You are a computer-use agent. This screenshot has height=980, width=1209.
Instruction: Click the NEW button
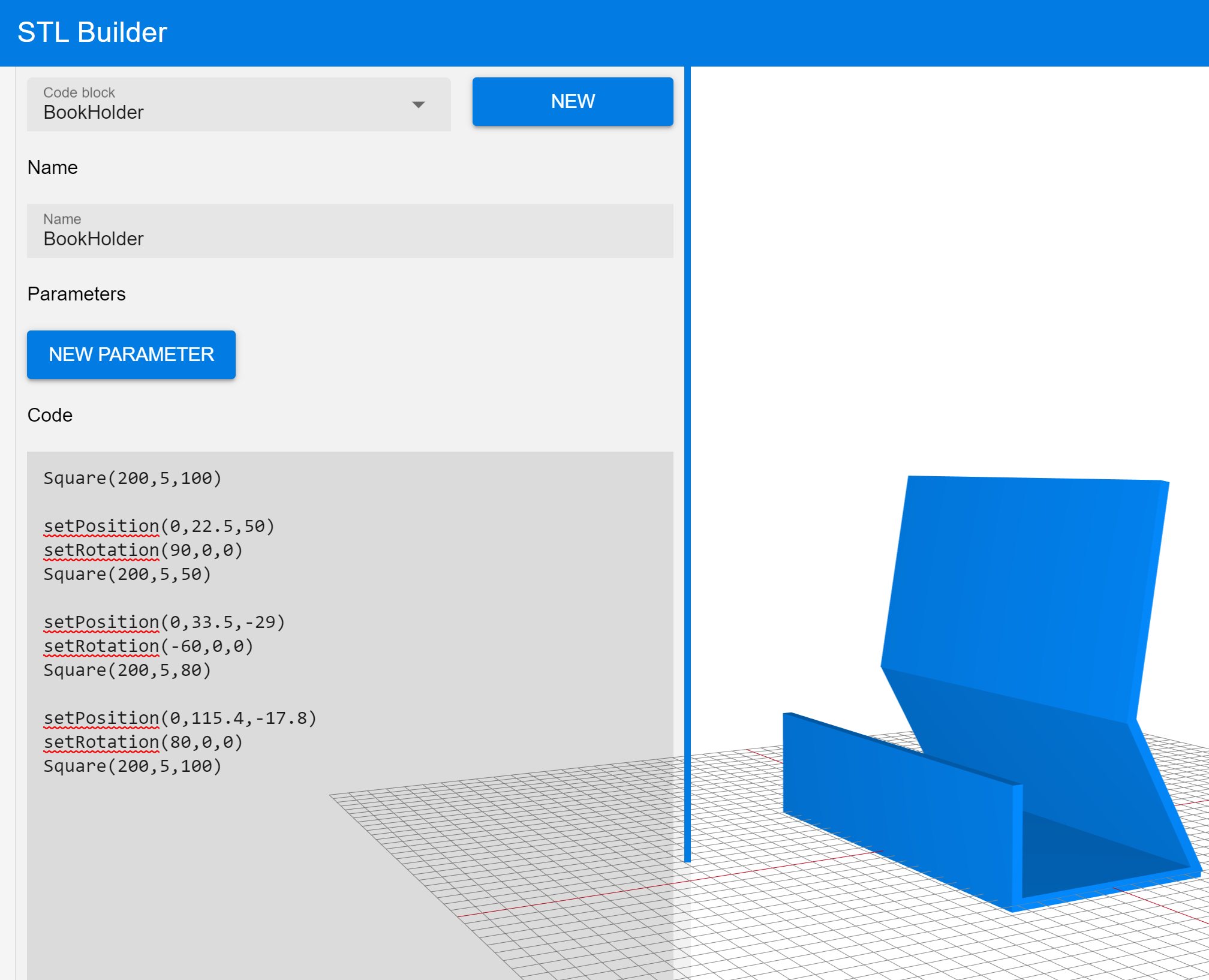pyautogui.click(x=573, y=101)
